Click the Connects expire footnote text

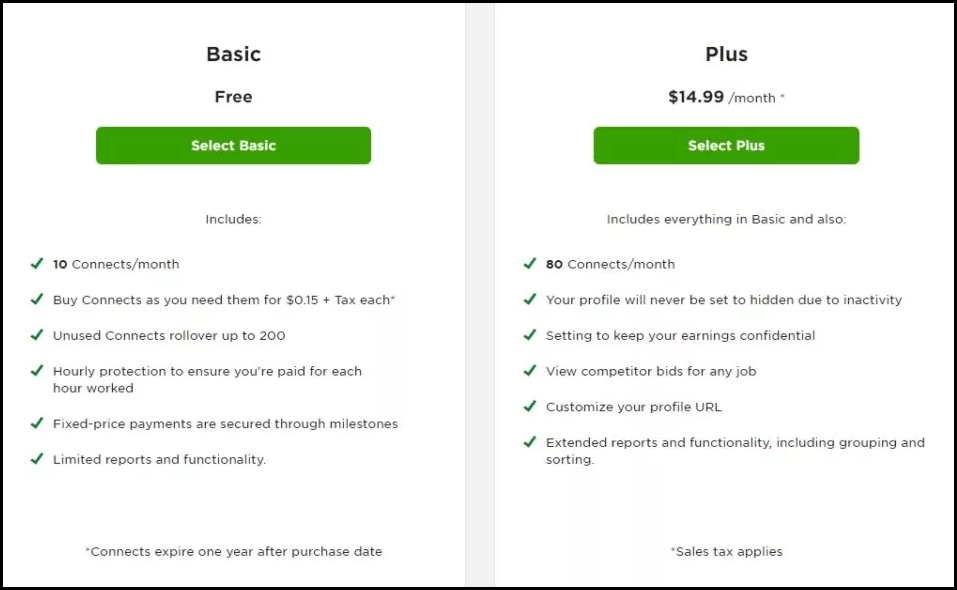click(234, 552)
